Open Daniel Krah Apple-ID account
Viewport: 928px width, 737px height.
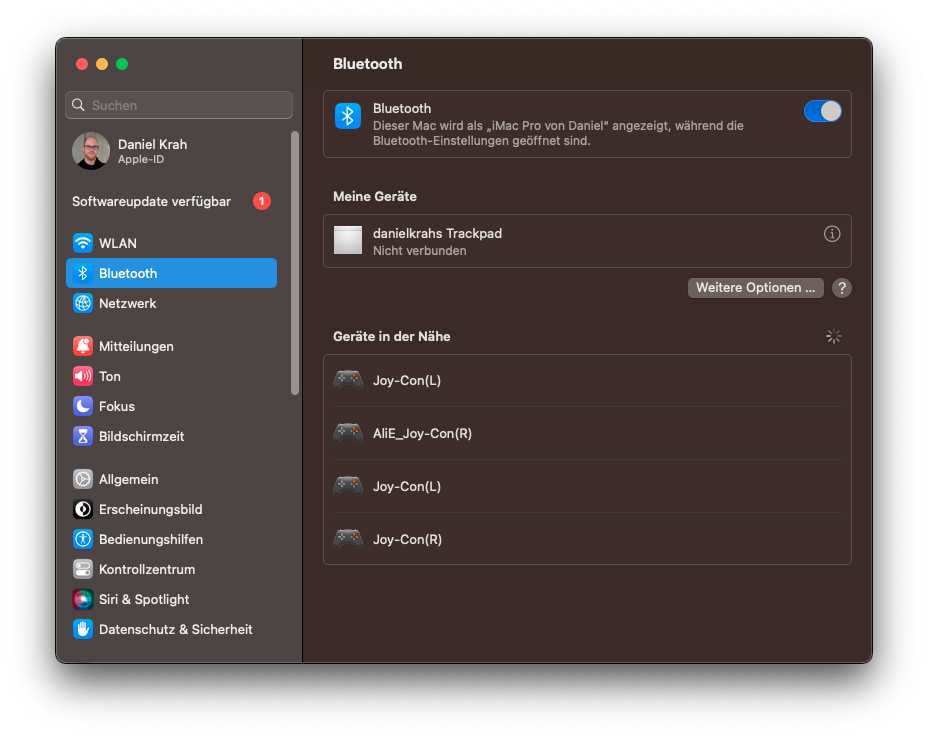click(x=171, y=151)
